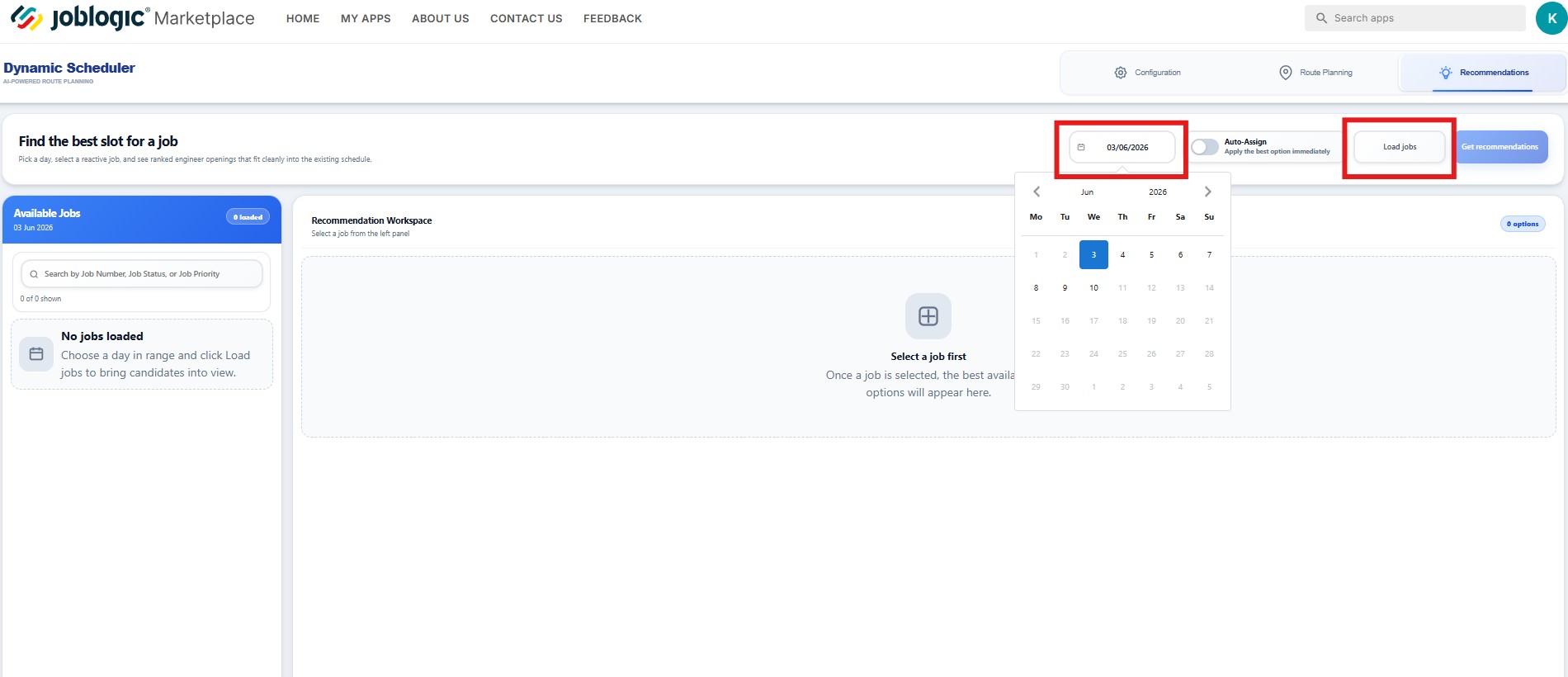Click the disabled day 12 in the calendar
This screenshot has width=1568, height=677.
click(1151, 288)
